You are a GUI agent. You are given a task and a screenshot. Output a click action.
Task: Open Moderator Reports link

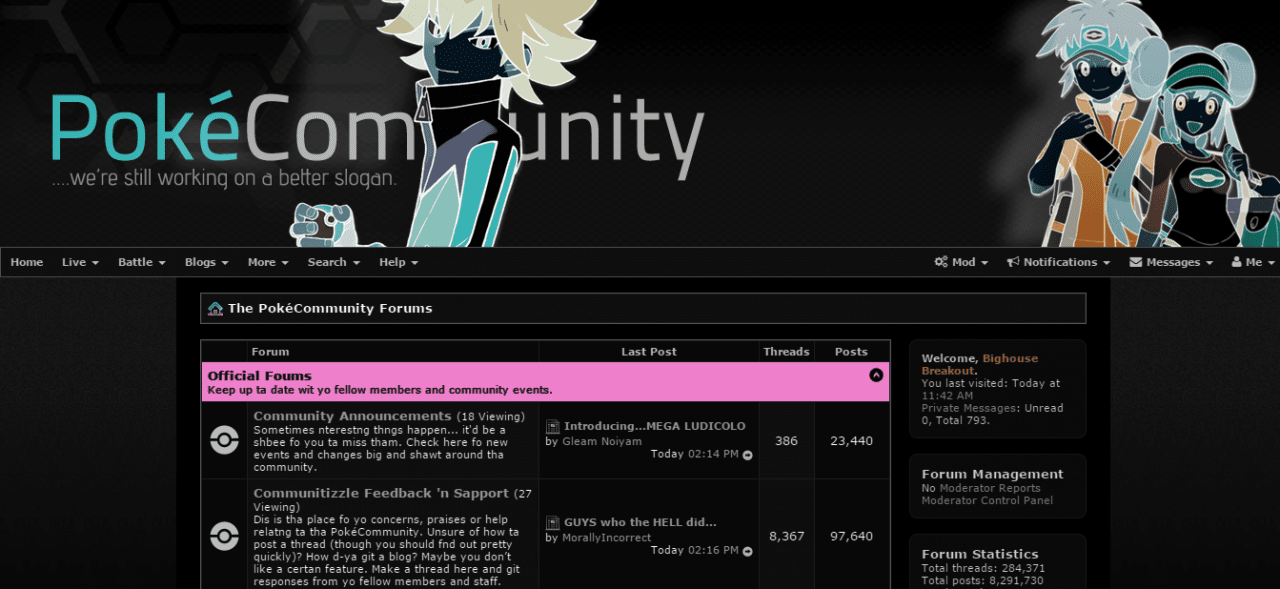(x=990, y=488)
